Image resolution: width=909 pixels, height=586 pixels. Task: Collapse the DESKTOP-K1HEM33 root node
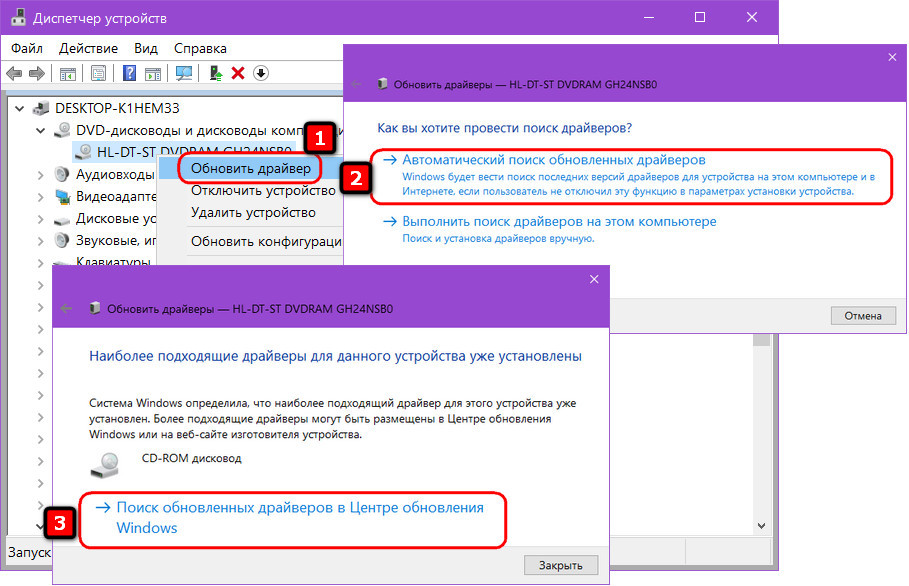click(20, 108)
